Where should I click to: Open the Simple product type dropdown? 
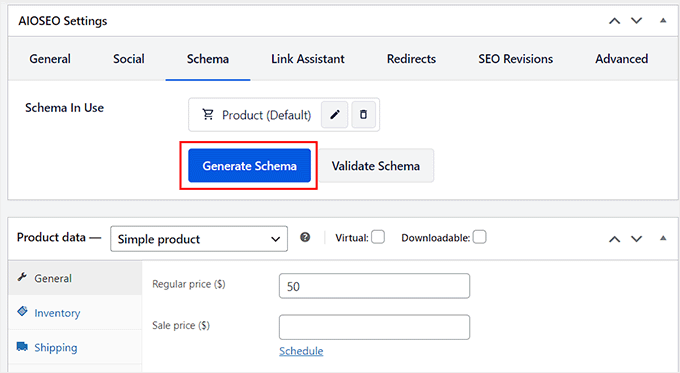(199, 239)
